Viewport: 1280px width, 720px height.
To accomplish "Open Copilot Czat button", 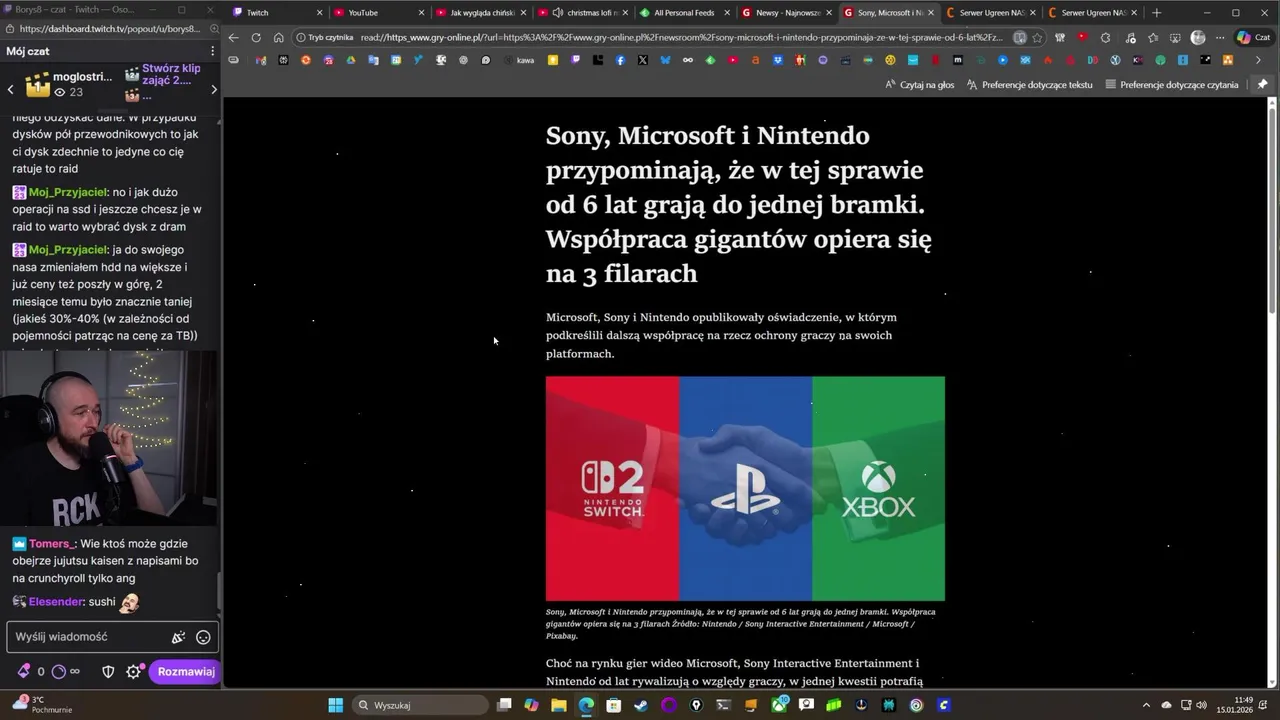I will coord(1254,38).
